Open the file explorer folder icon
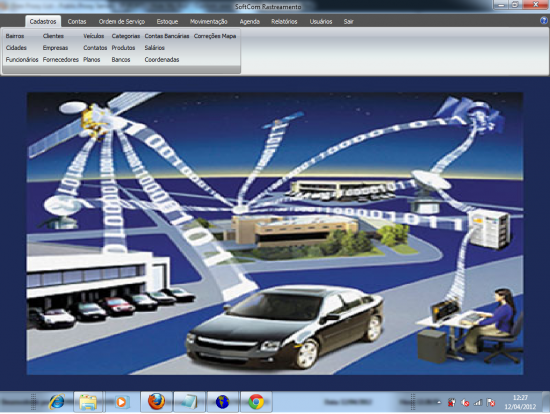The width and height of the screenshot is (550, 414). [88, 402]
